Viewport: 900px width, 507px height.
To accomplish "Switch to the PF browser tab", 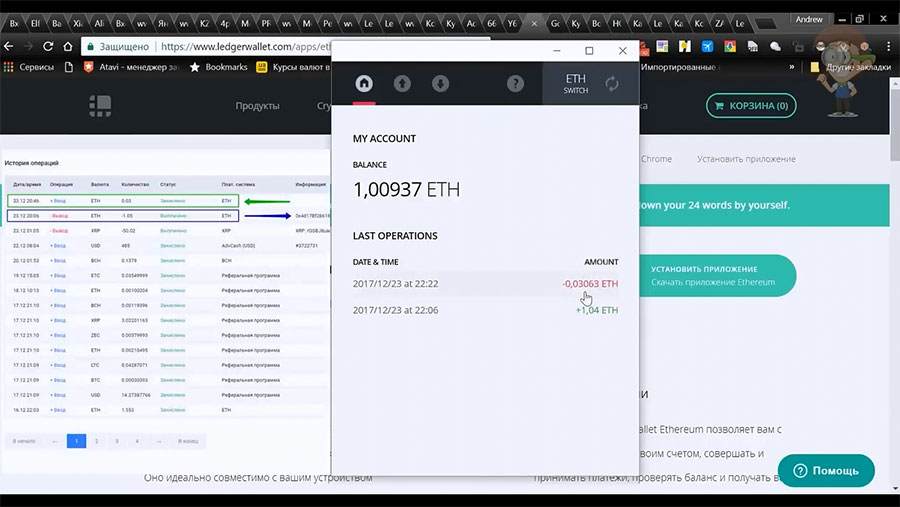I will tap(266, 24).
